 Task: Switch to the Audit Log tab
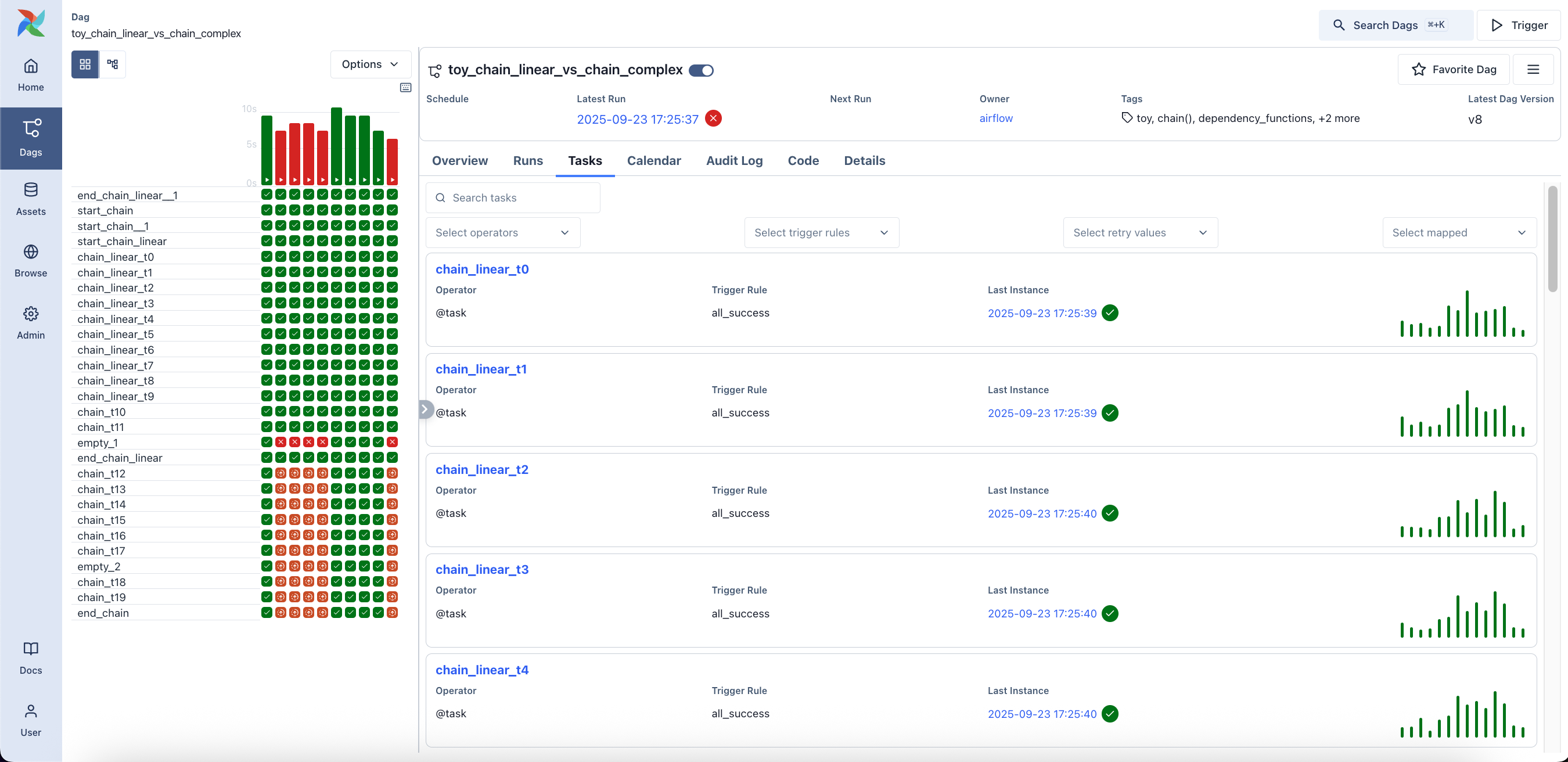pos(734,161)
